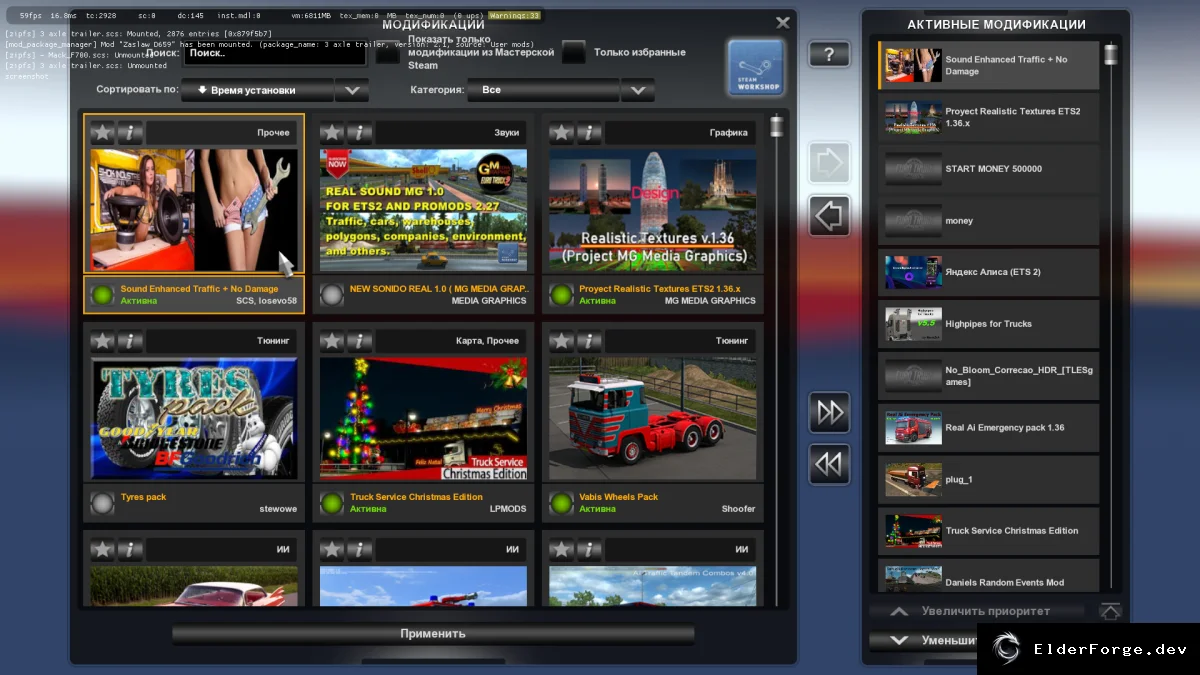
Task: Select the Tyres pack thumbnail image
Action: [x=194, y=418]
